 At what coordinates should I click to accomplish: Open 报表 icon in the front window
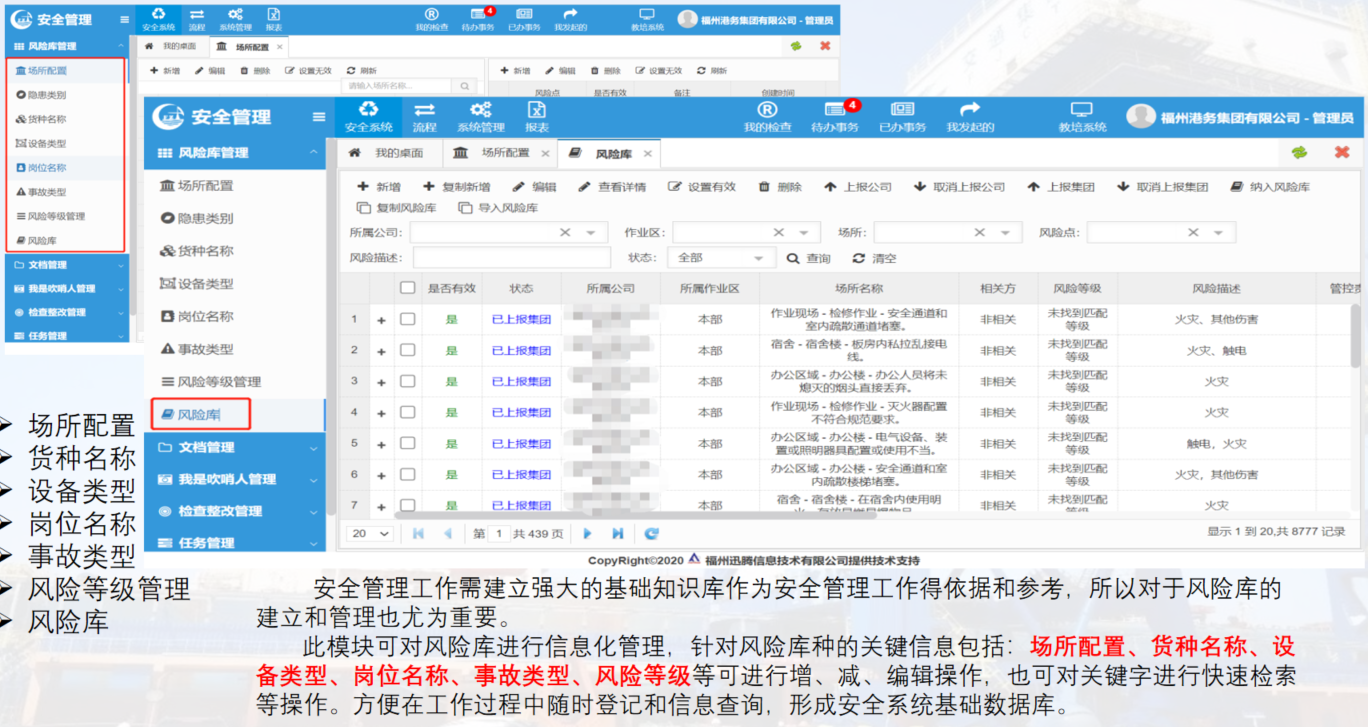coord(537,116)
